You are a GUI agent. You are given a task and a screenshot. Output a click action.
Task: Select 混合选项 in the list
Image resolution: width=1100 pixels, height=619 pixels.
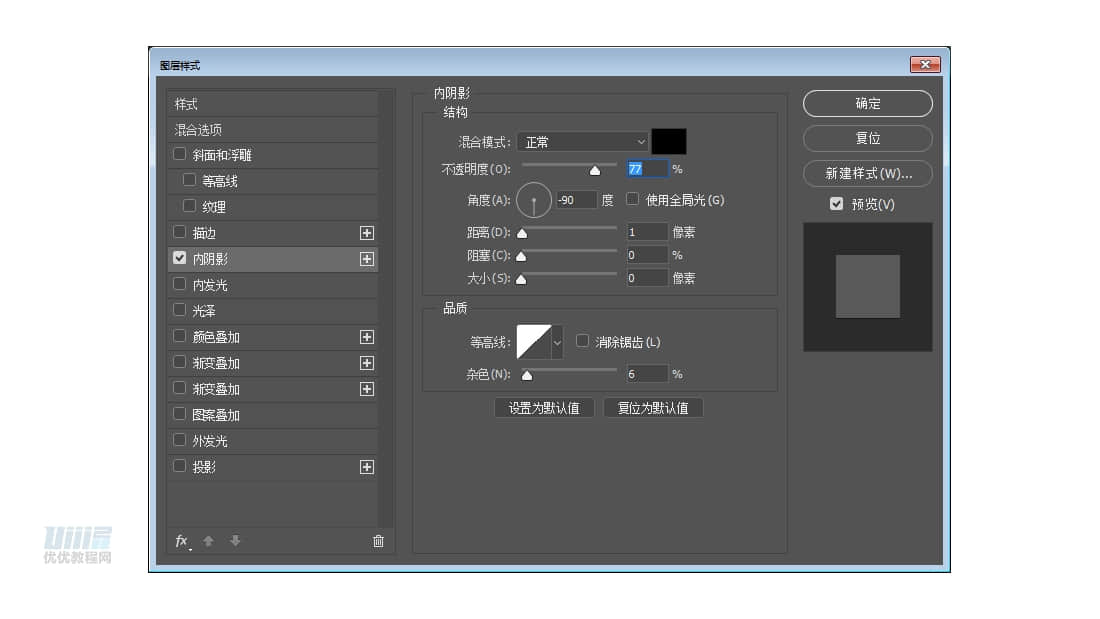pos(272,130)
